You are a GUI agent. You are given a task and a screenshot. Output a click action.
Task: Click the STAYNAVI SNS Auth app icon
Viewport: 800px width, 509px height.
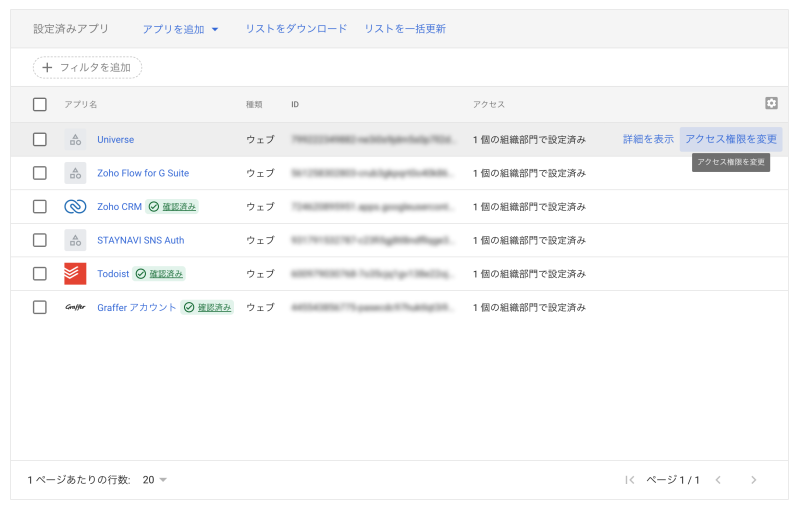click(75, 240)
